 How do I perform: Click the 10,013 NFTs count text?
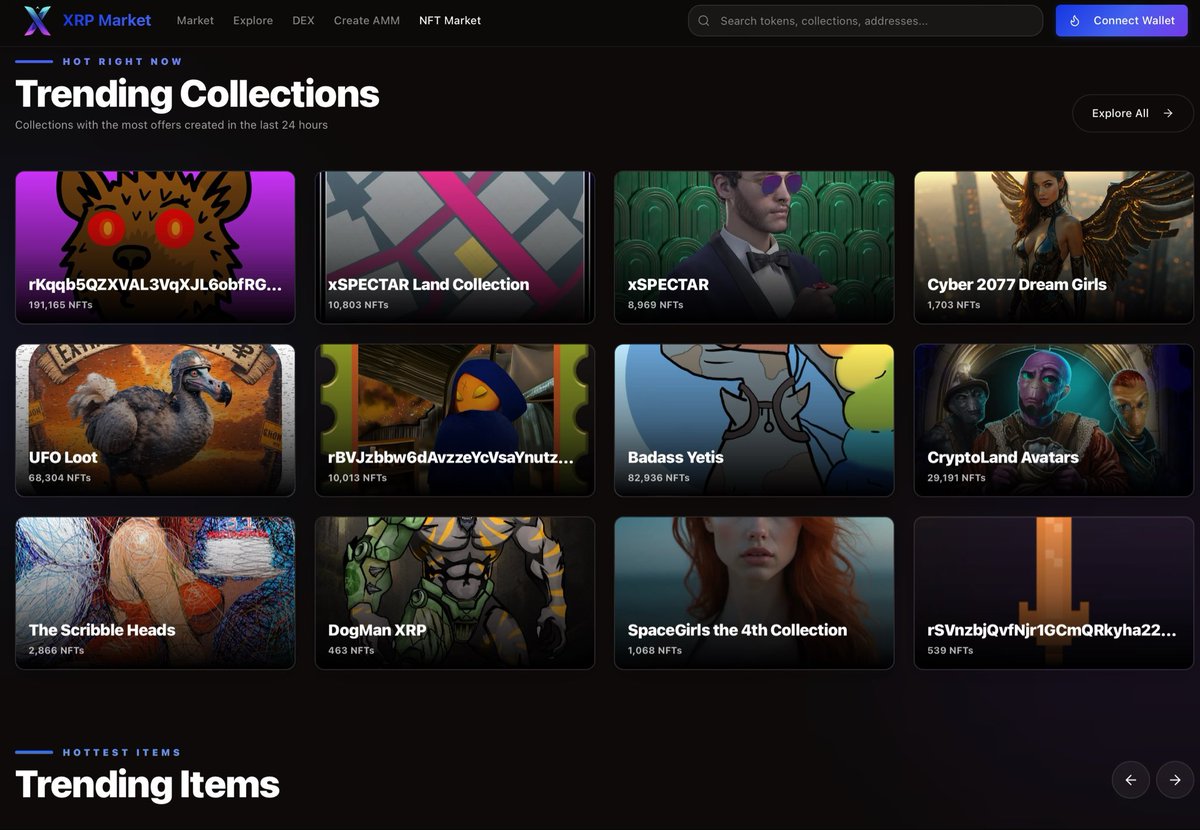[x=358, y=478]
